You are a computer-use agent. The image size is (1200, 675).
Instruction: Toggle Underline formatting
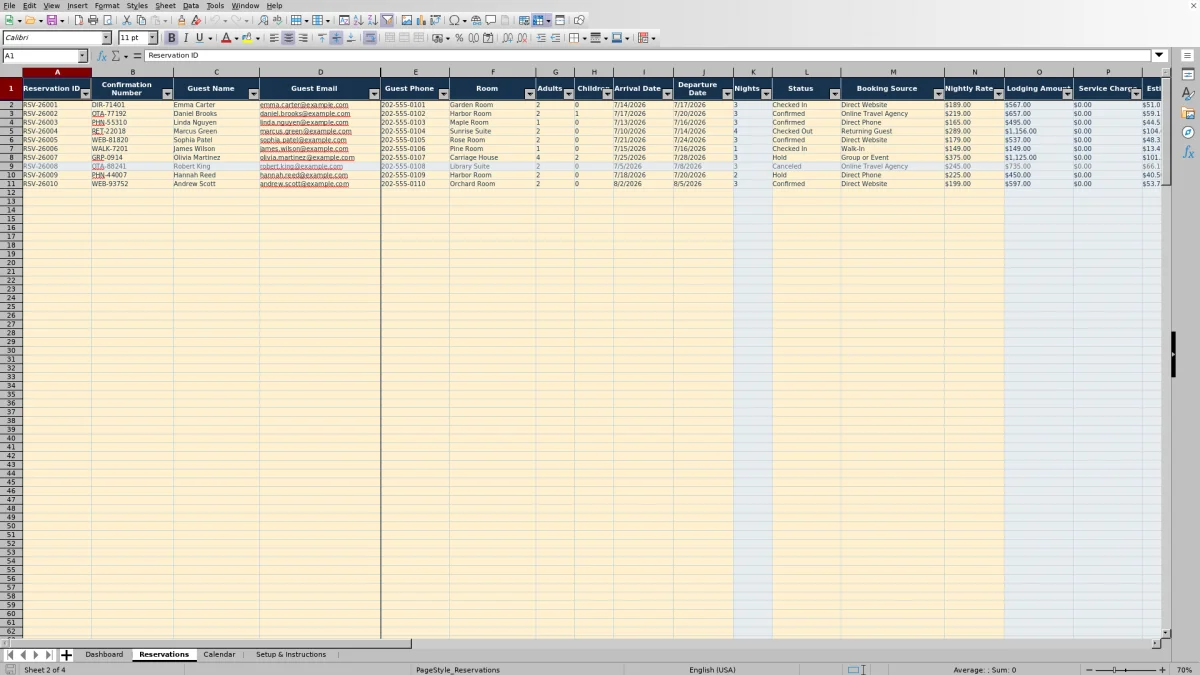[199, 38]
